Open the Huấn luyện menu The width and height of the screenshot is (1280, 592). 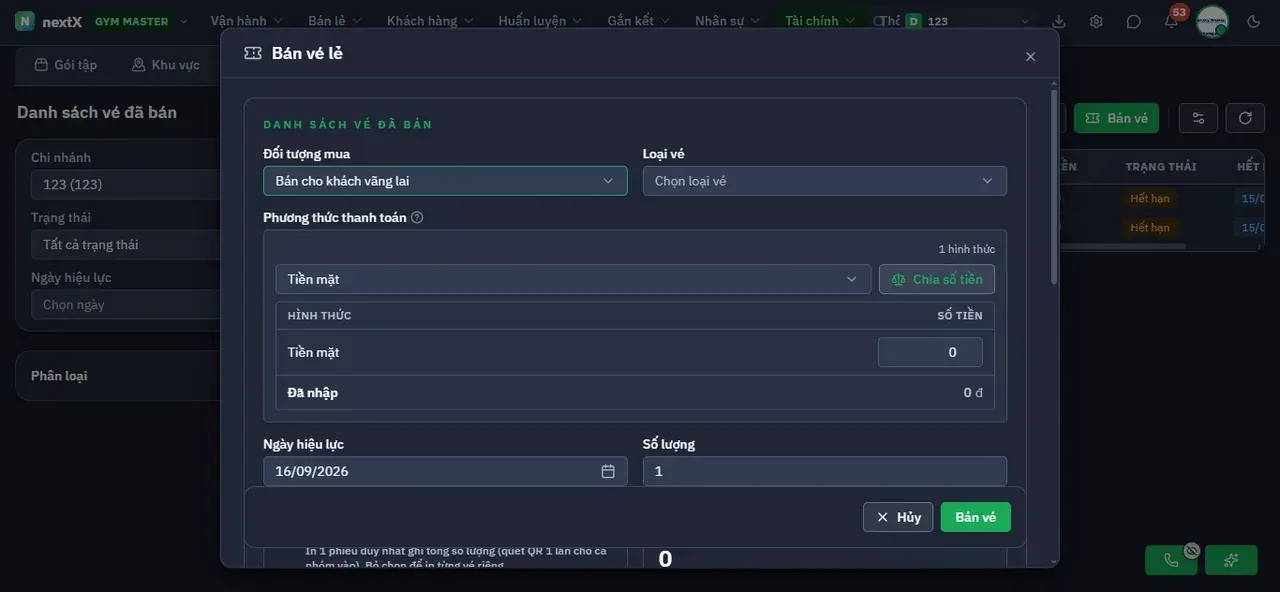point(540,21)
